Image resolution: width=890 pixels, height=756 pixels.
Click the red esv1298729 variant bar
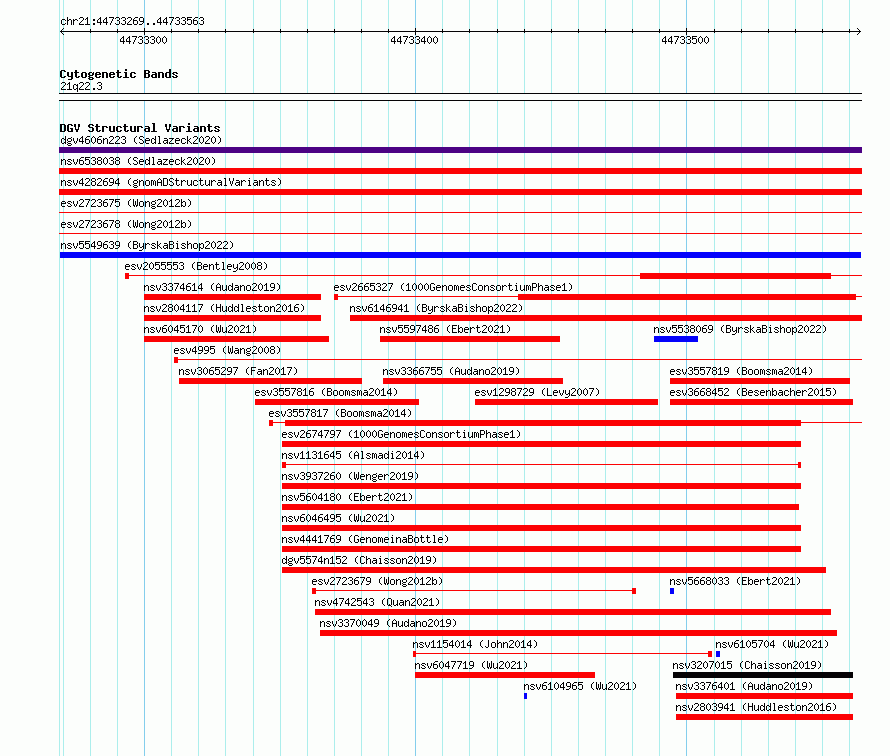(566, 402)
